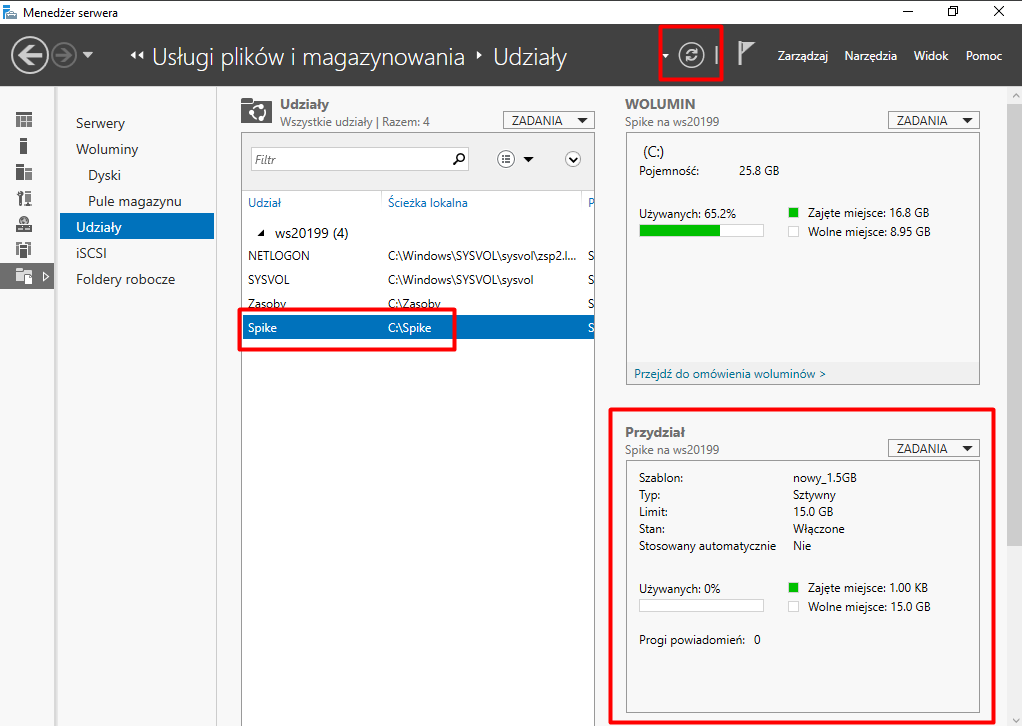Screen dimensions: 1022x726
Task: Go back with the Back arrow button
Action: click(30, 55)
